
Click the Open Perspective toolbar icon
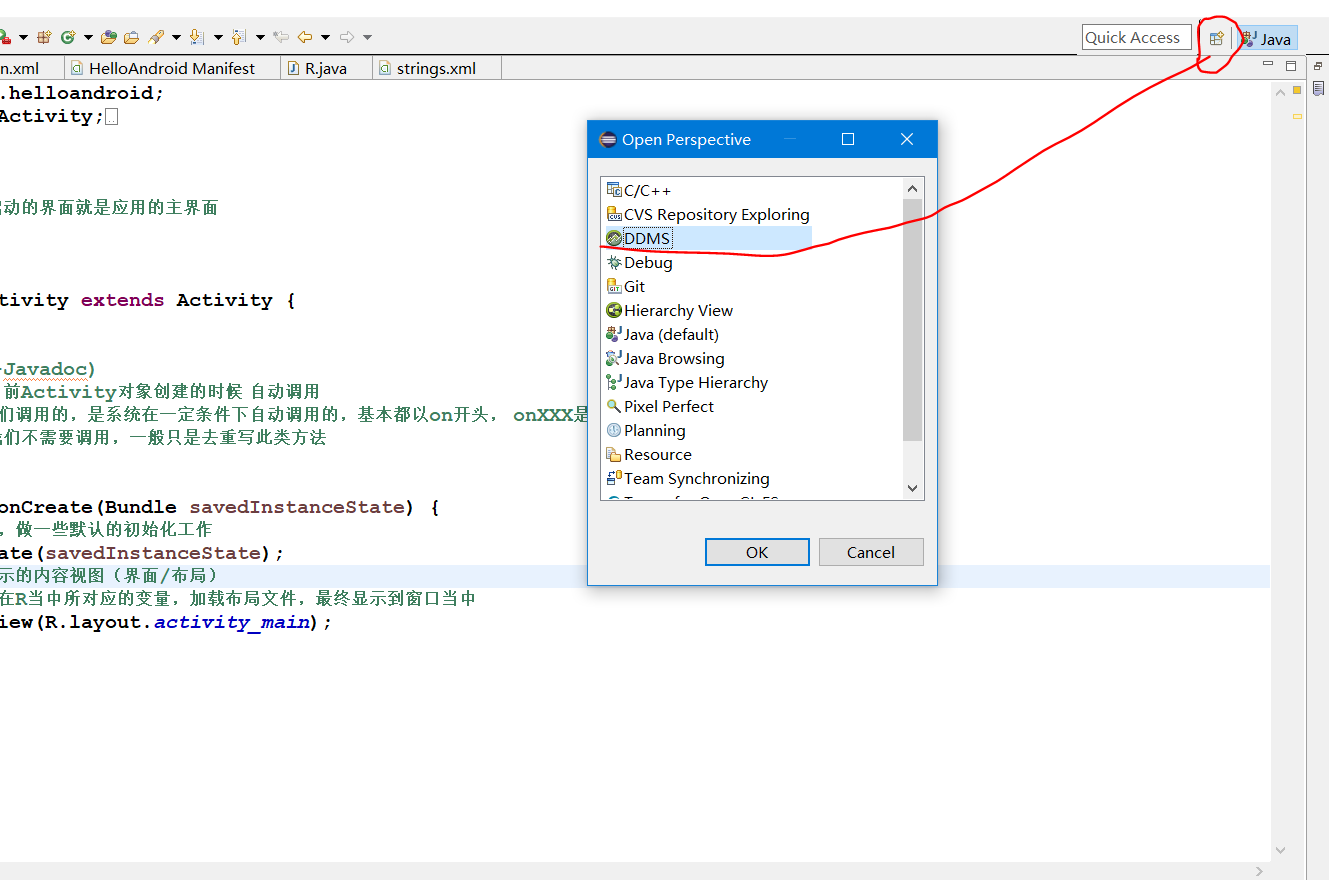pyautogui.click(x=1216, y=38)
